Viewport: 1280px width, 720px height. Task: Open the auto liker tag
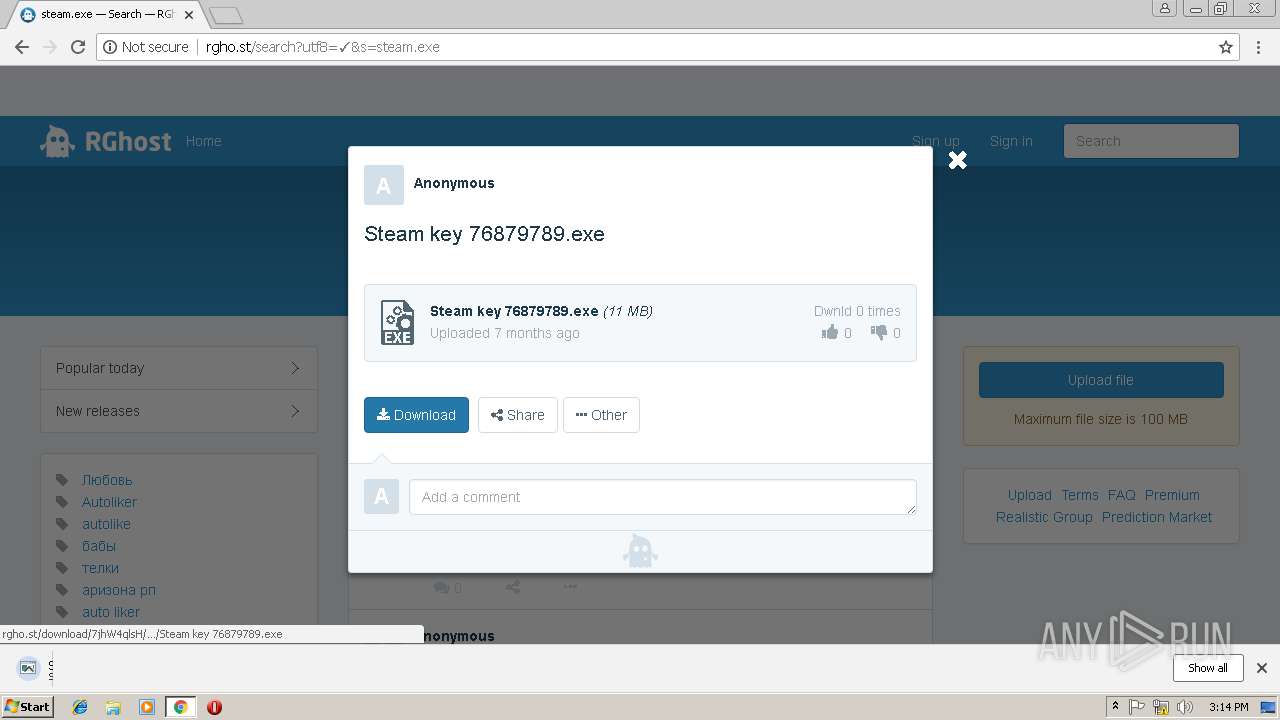(x=111, y=612)
